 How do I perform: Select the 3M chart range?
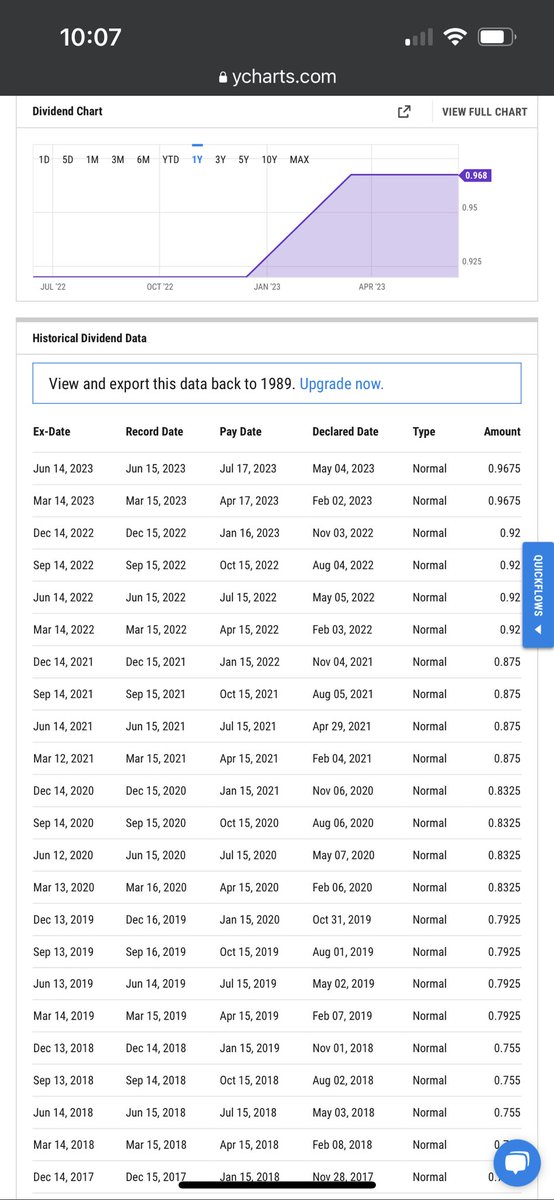[x=118, y=160]
